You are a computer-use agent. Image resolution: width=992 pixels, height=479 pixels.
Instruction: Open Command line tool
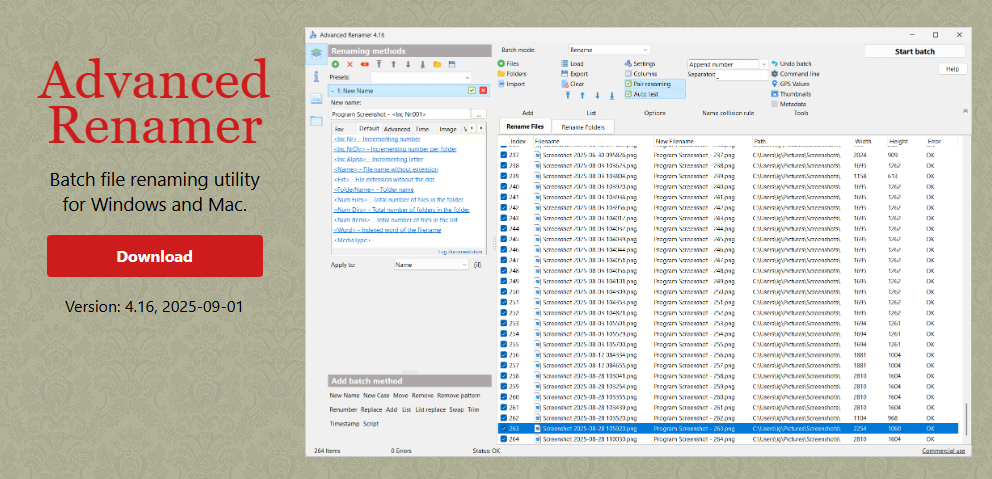pyautogui.click(x=795, y=74)
